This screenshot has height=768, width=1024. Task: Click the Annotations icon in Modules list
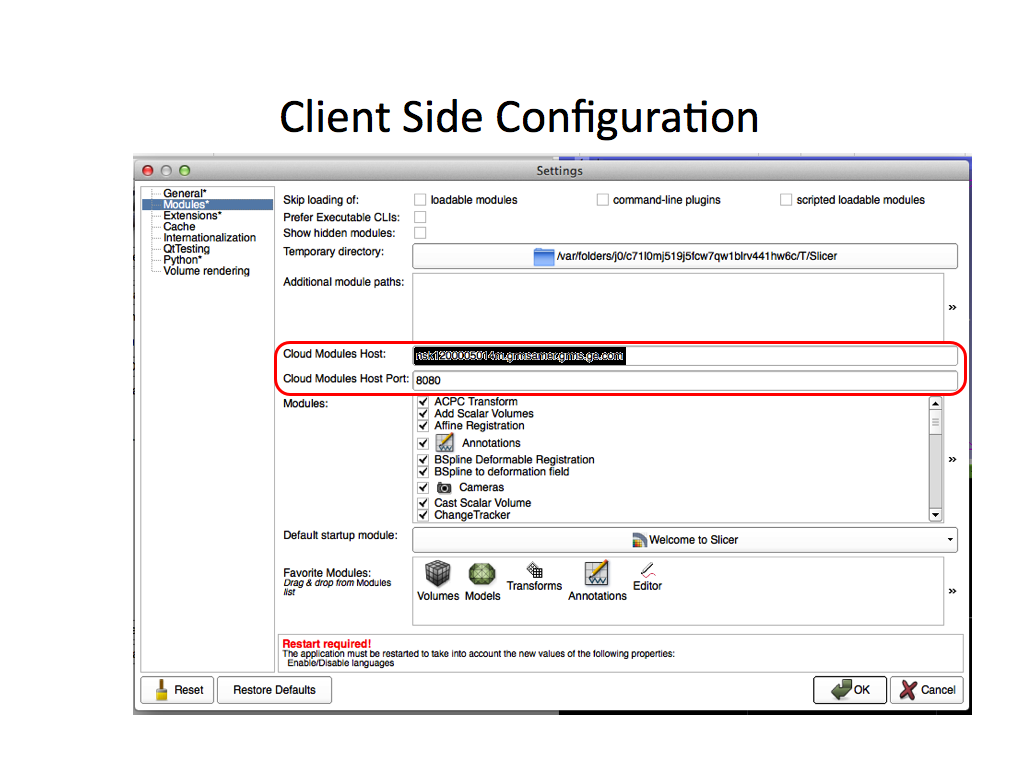point(444,442)
